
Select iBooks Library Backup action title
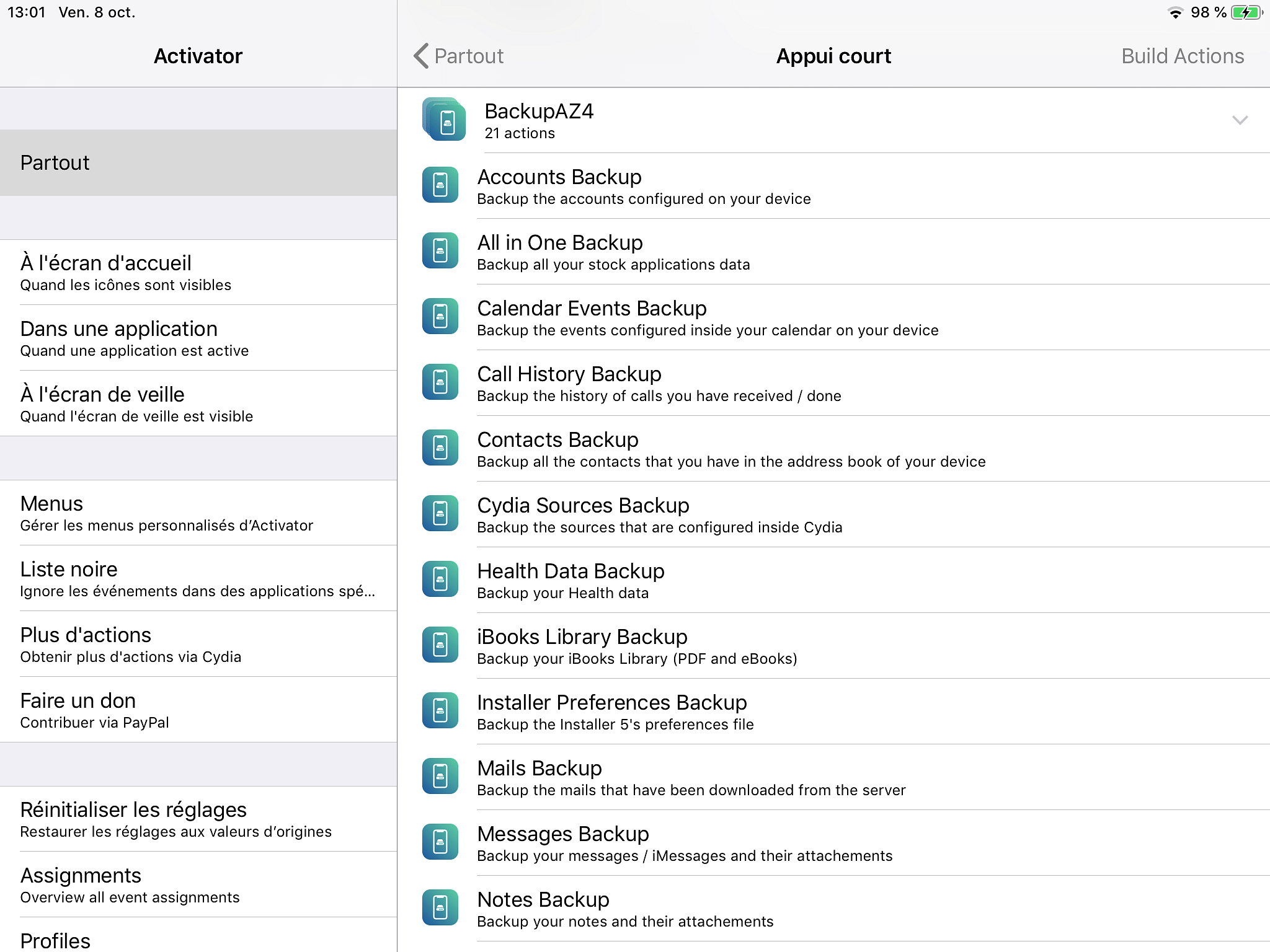point(582,637)
